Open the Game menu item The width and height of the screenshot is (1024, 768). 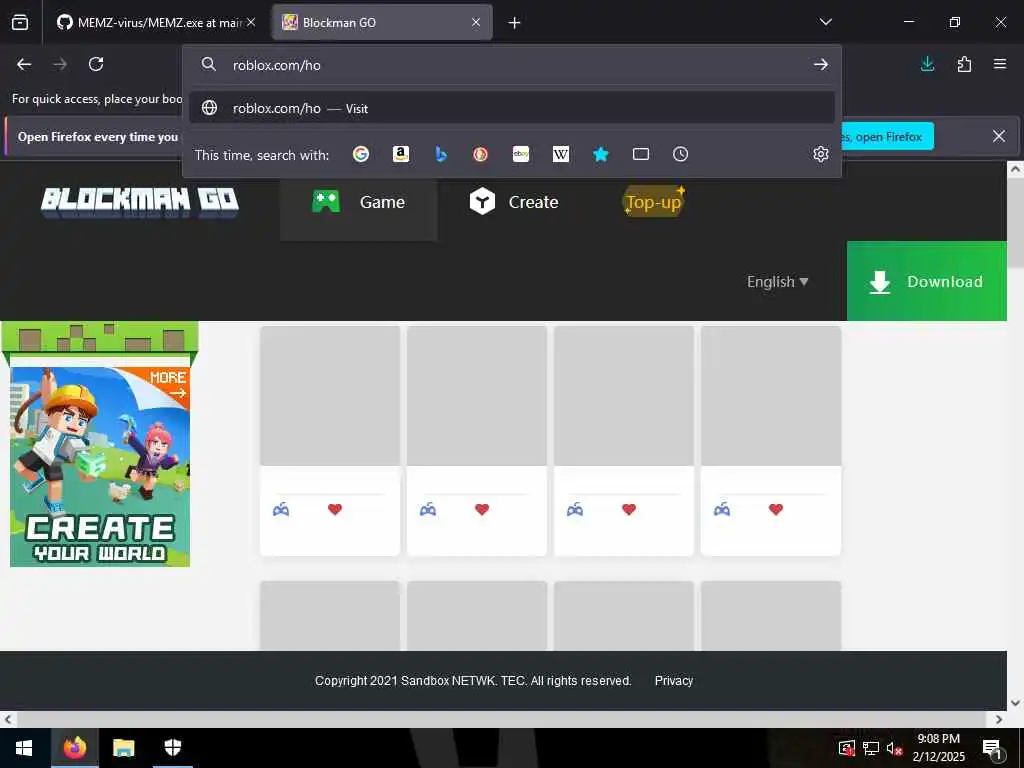click(x=359, y=202)
